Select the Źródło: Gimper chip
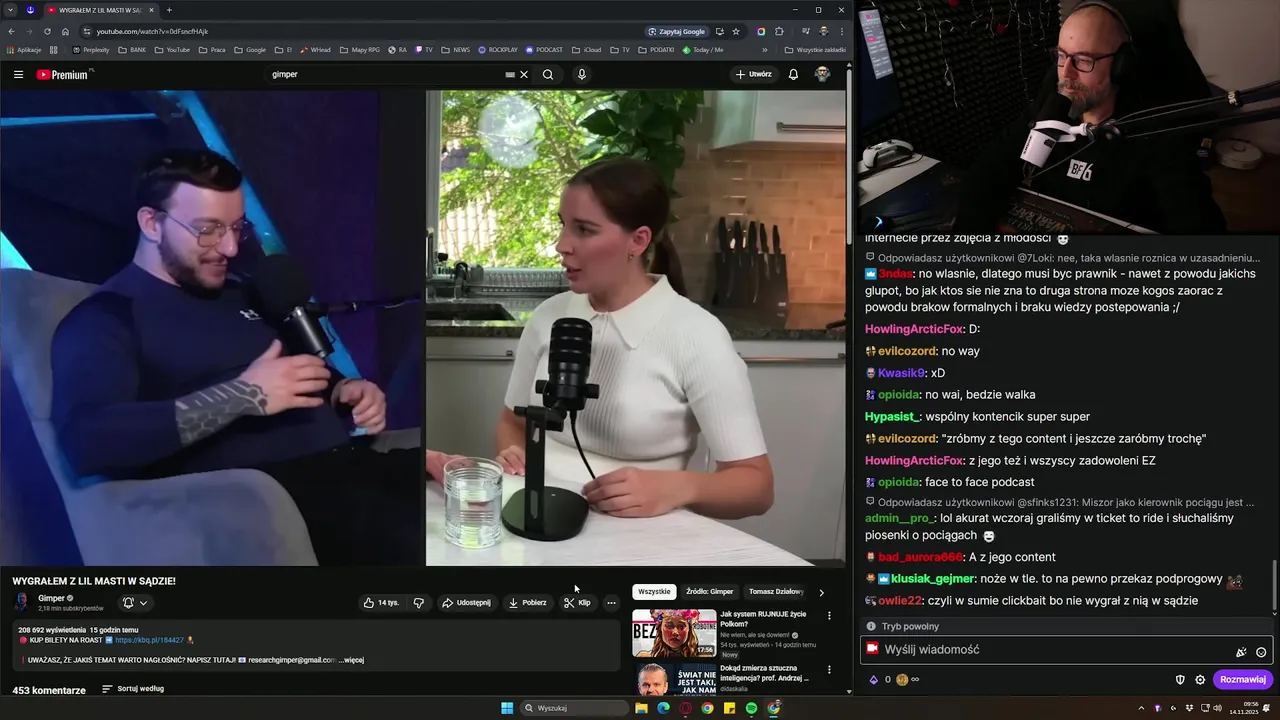 click(x=709, y=592)
